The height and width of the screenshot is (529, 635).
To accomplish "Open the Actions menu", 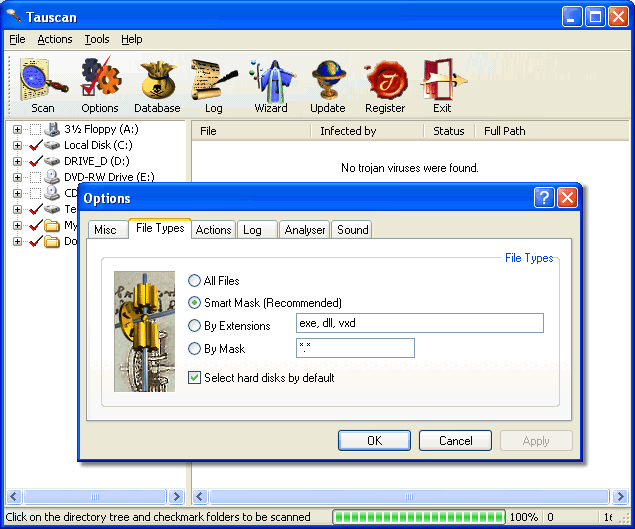I will (55, 39).
